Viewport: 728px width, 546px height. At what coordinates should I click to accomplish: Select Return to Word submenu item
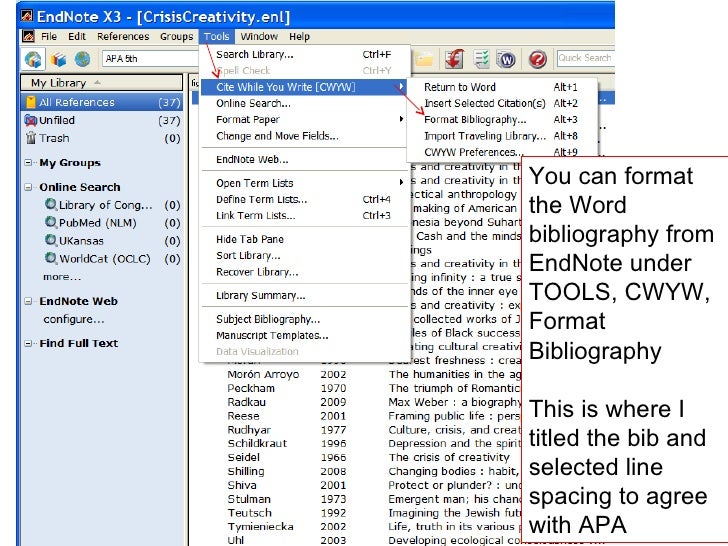[502, 87]
